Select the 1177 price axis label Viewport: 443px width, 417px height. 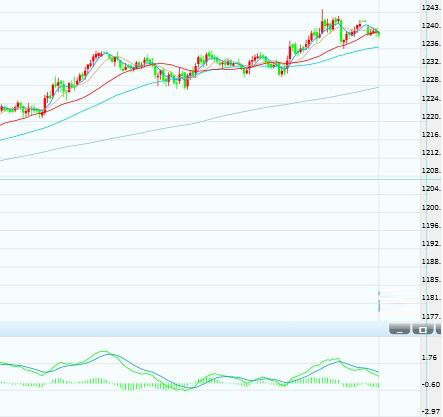(432, 316)
